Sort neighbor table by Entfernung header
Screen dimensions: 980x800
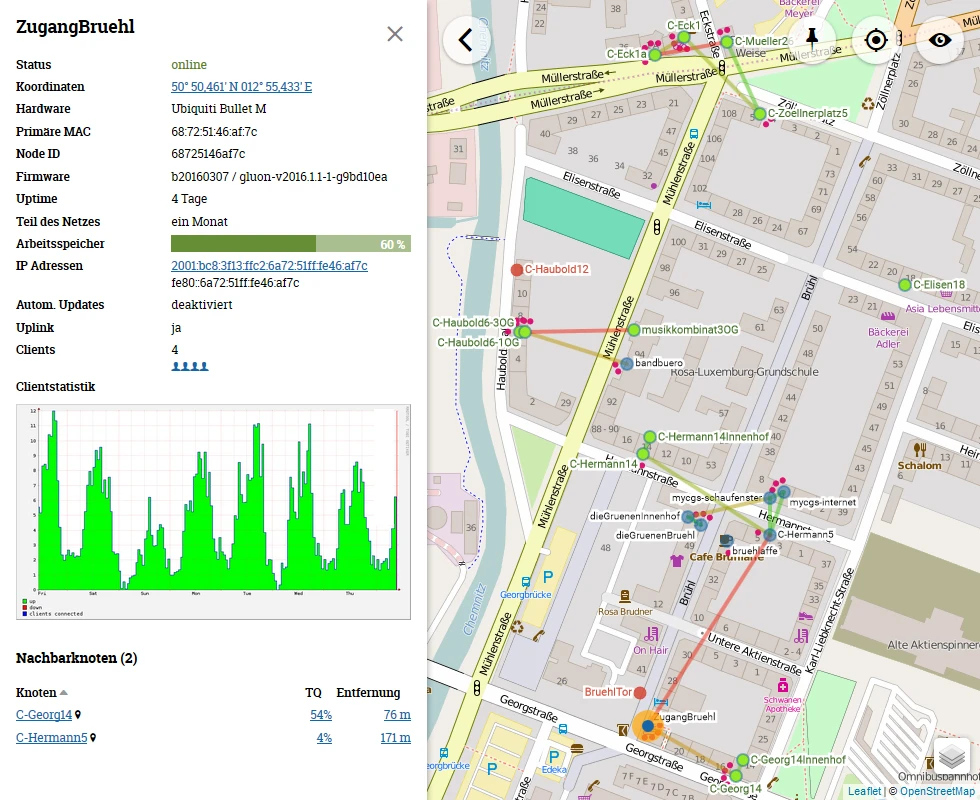tap(368, 692)
